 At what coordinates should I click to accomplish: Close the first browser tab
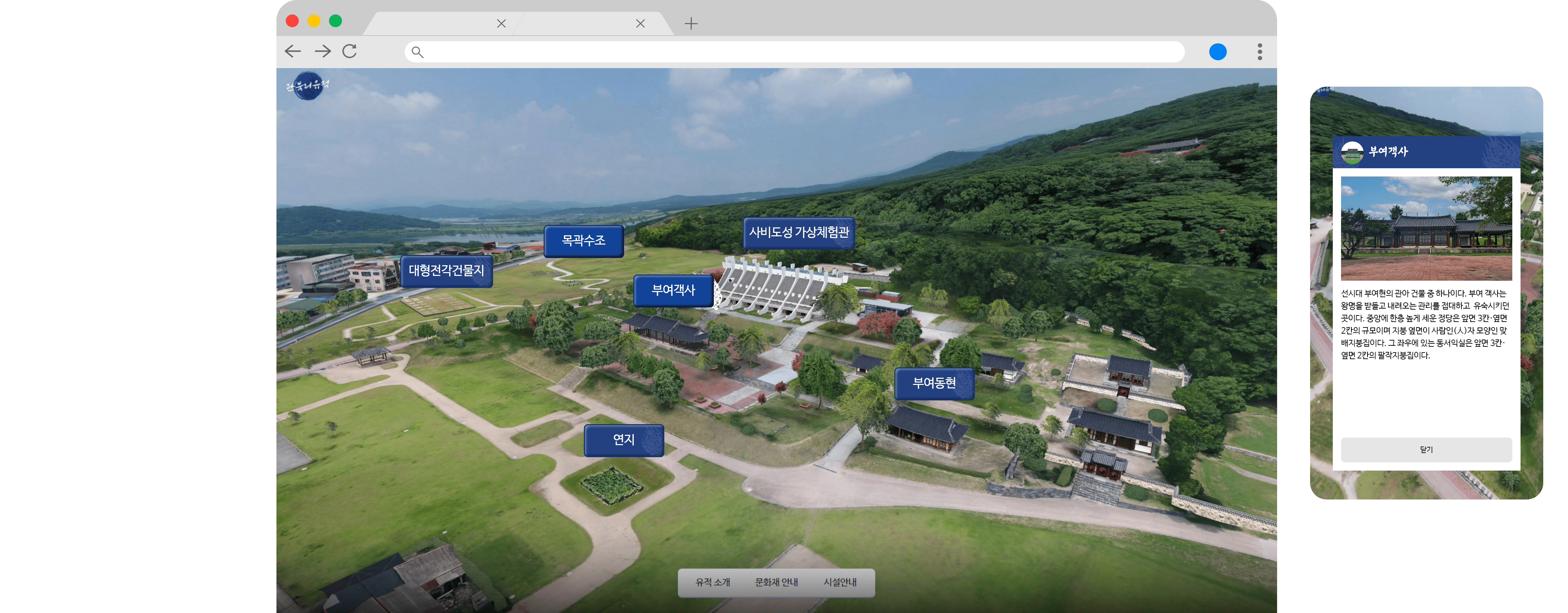coord(501,24)
